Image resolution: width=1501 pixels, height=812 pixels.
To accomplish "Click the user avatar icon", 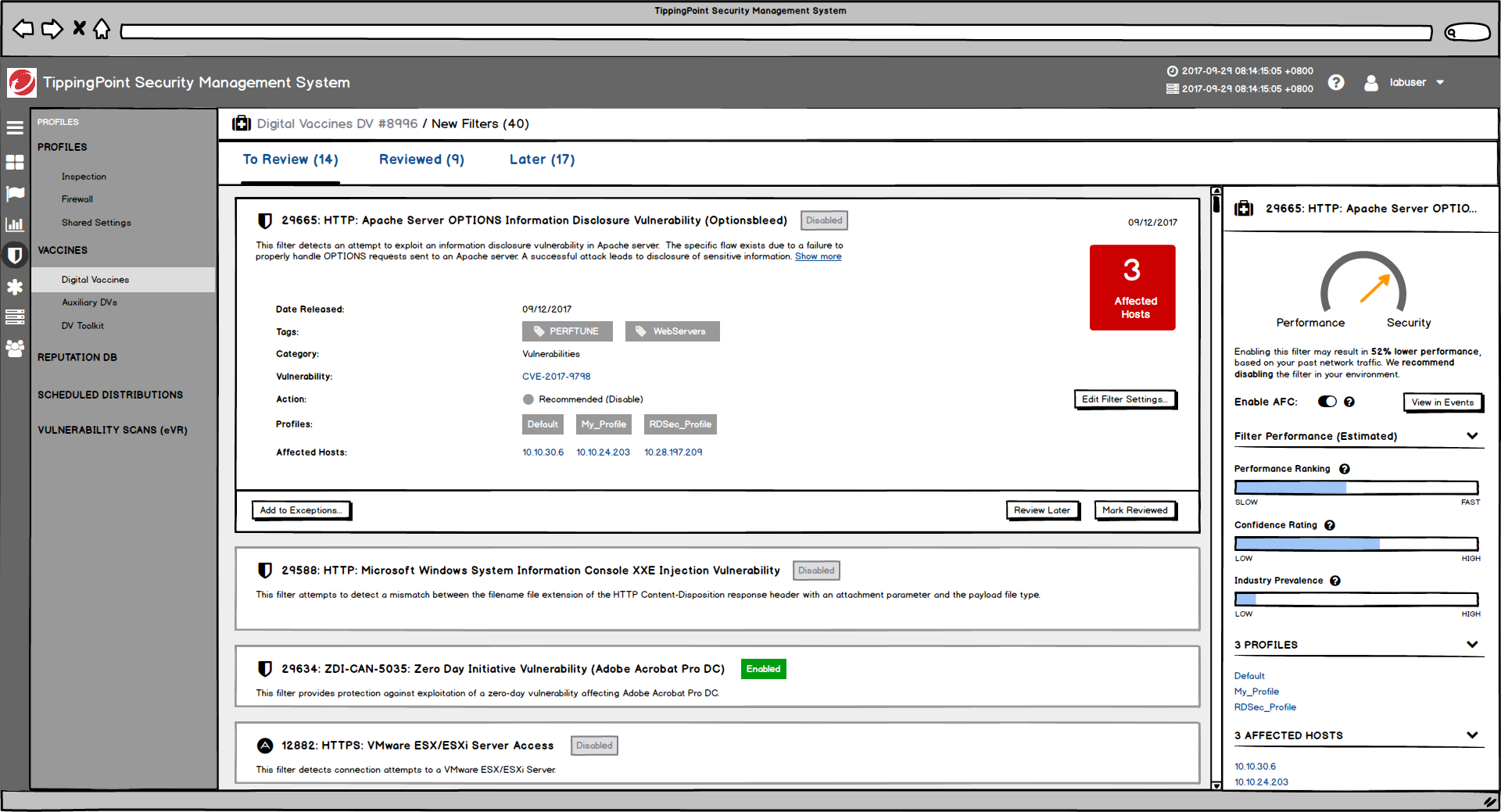I will click(x=1371, y=83).
